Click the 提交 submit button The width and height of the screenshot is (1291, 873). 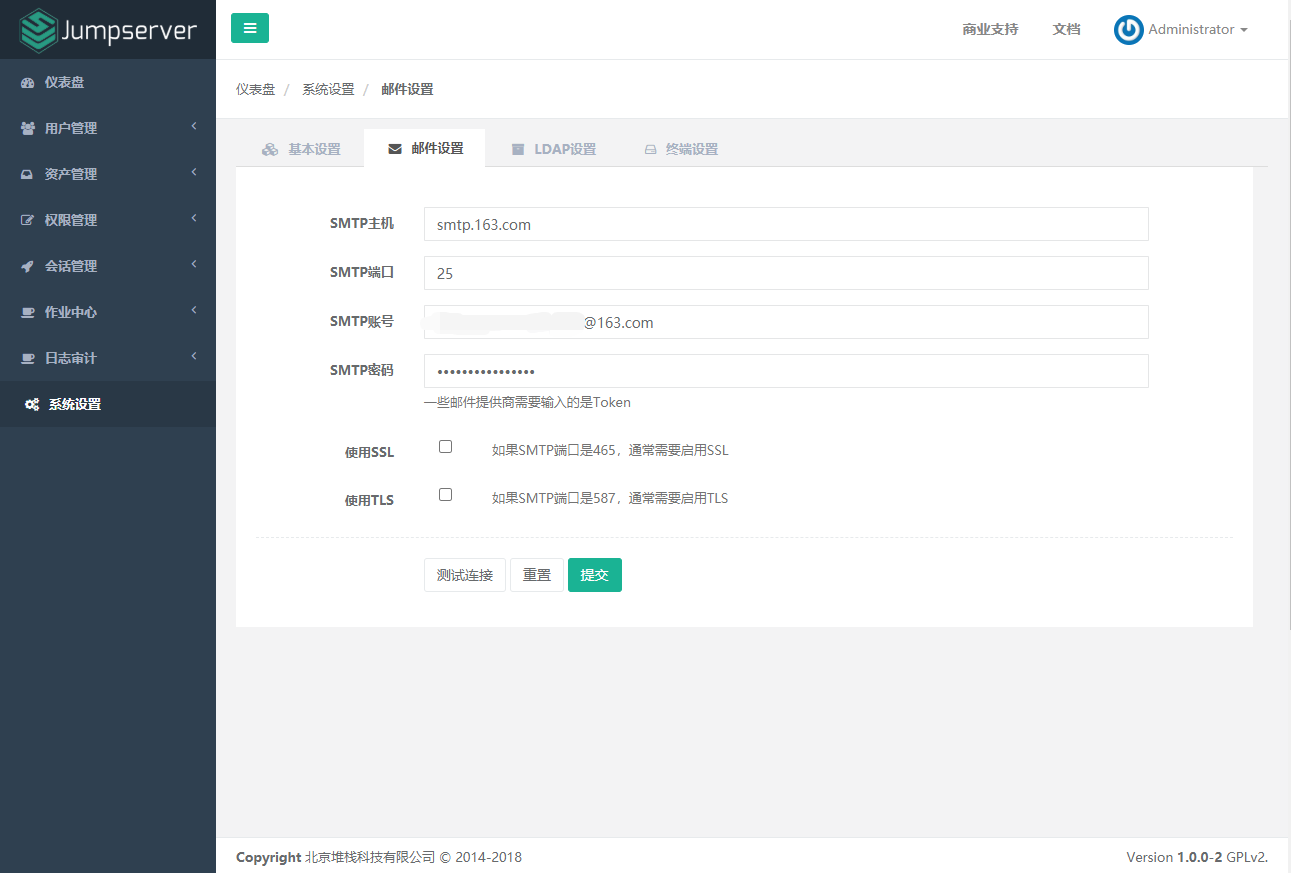pyautogui.click(x=594, y=575)
